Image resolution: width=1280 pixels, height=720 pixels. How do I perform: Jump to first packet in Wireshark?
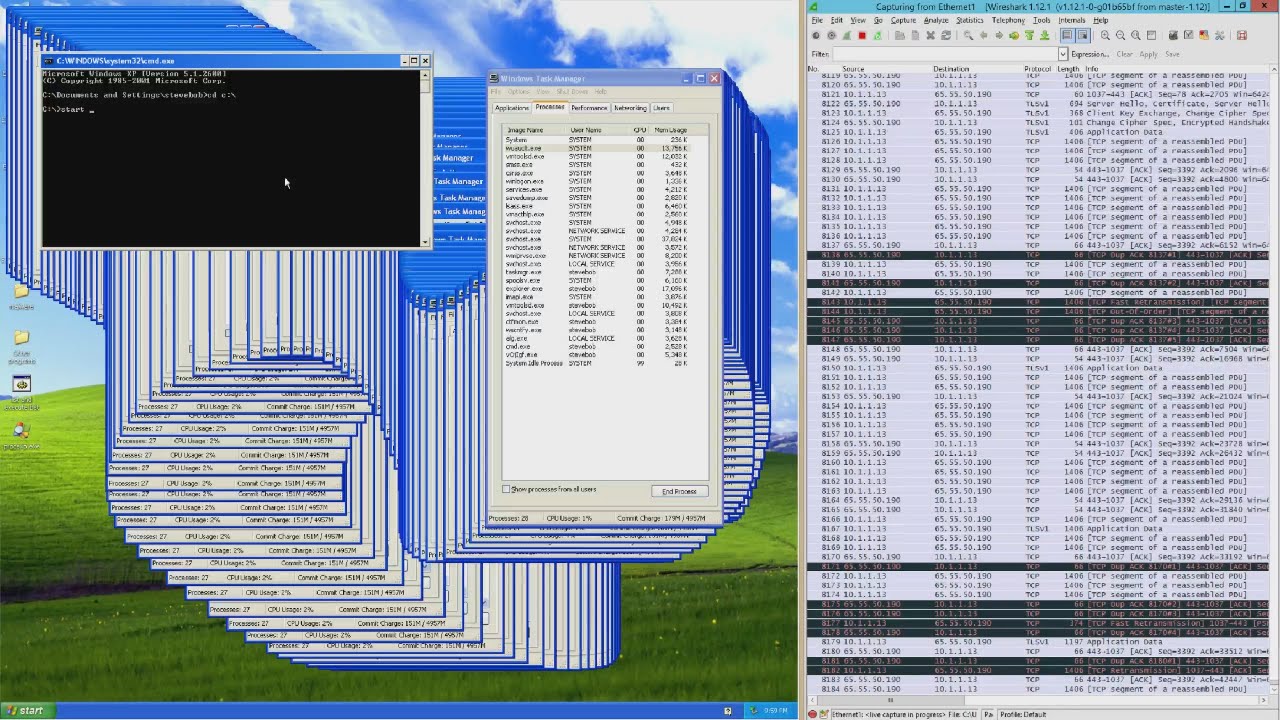1029,35
